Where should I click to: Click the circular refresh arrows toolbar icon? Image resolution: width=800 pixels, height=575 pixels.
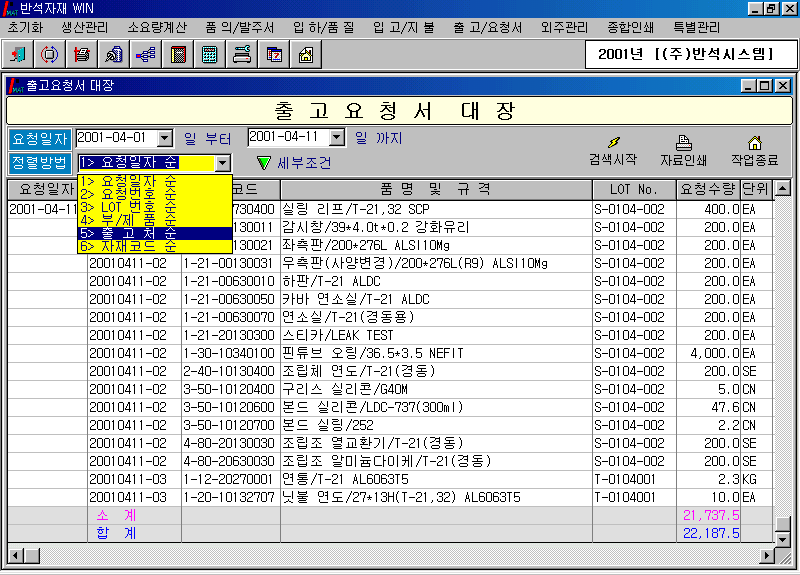coord(51,54)
